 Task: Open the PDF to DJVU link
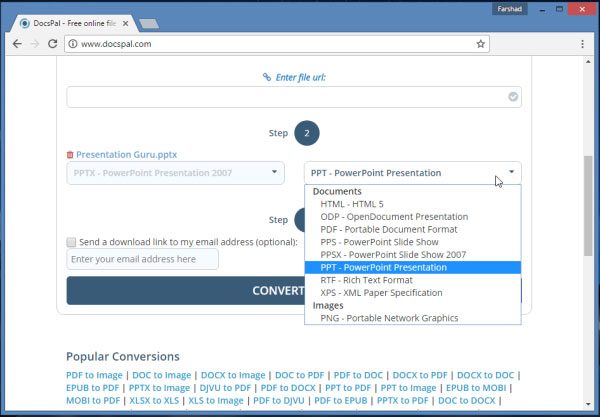point(279,401)
